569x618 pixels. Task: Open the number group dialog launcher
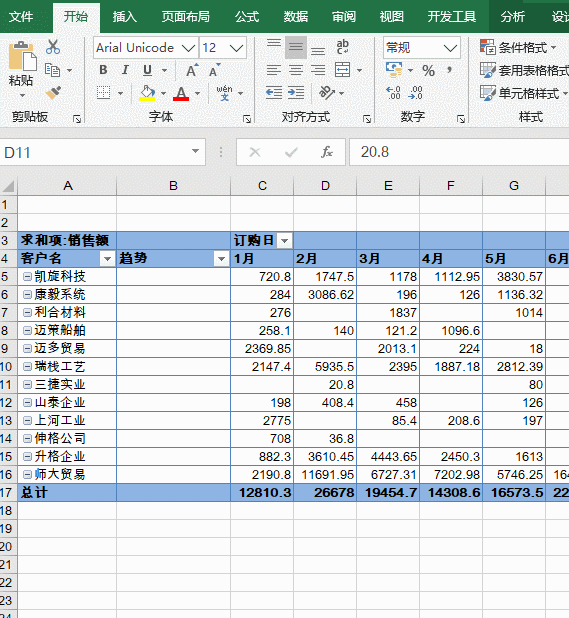pyautogui.click(x=461, y=119)
